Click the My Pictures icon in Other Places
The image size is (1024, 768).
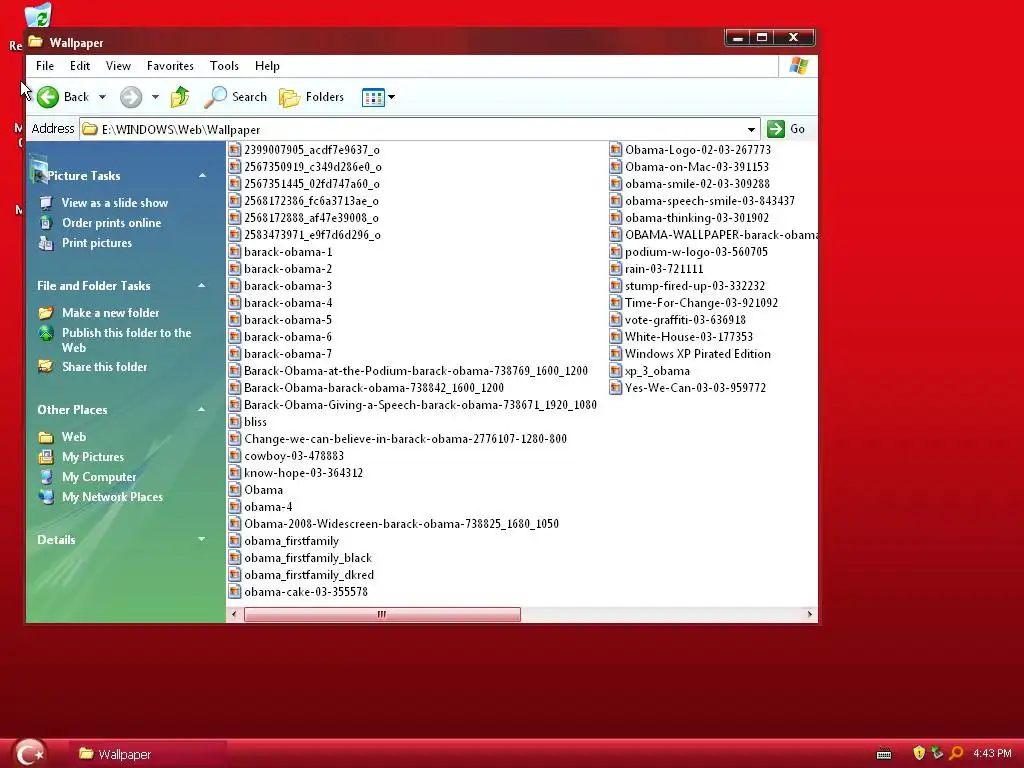tap(46, 456)
